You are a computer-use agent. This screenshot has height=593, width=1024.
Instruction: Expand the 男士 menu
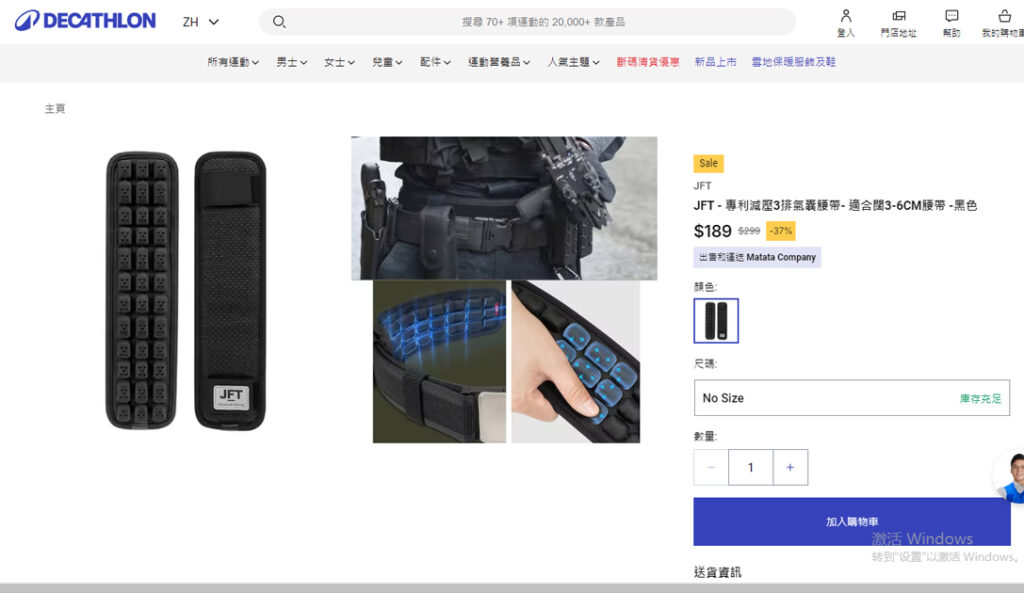tap(291, 62)
